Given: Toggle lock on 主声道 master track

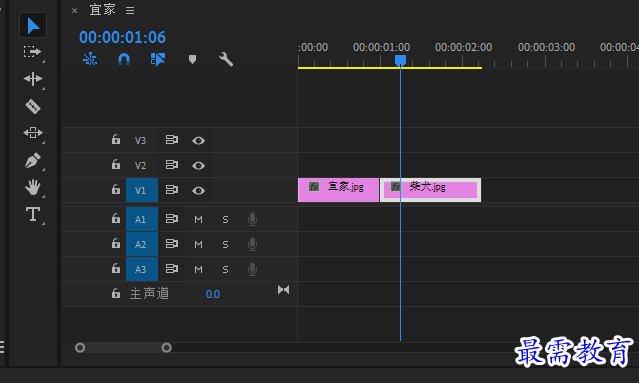Looking at the screenshot, I should tap(116, 293).
